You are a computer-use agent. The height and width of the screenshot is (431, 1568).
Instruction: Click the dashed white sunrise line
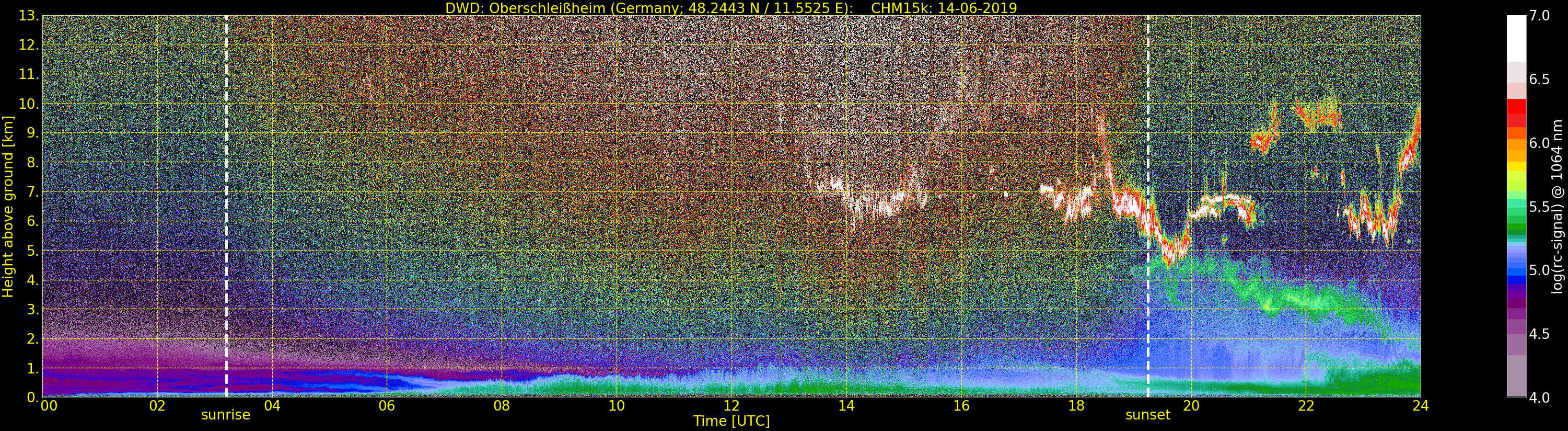pos(226,206)
